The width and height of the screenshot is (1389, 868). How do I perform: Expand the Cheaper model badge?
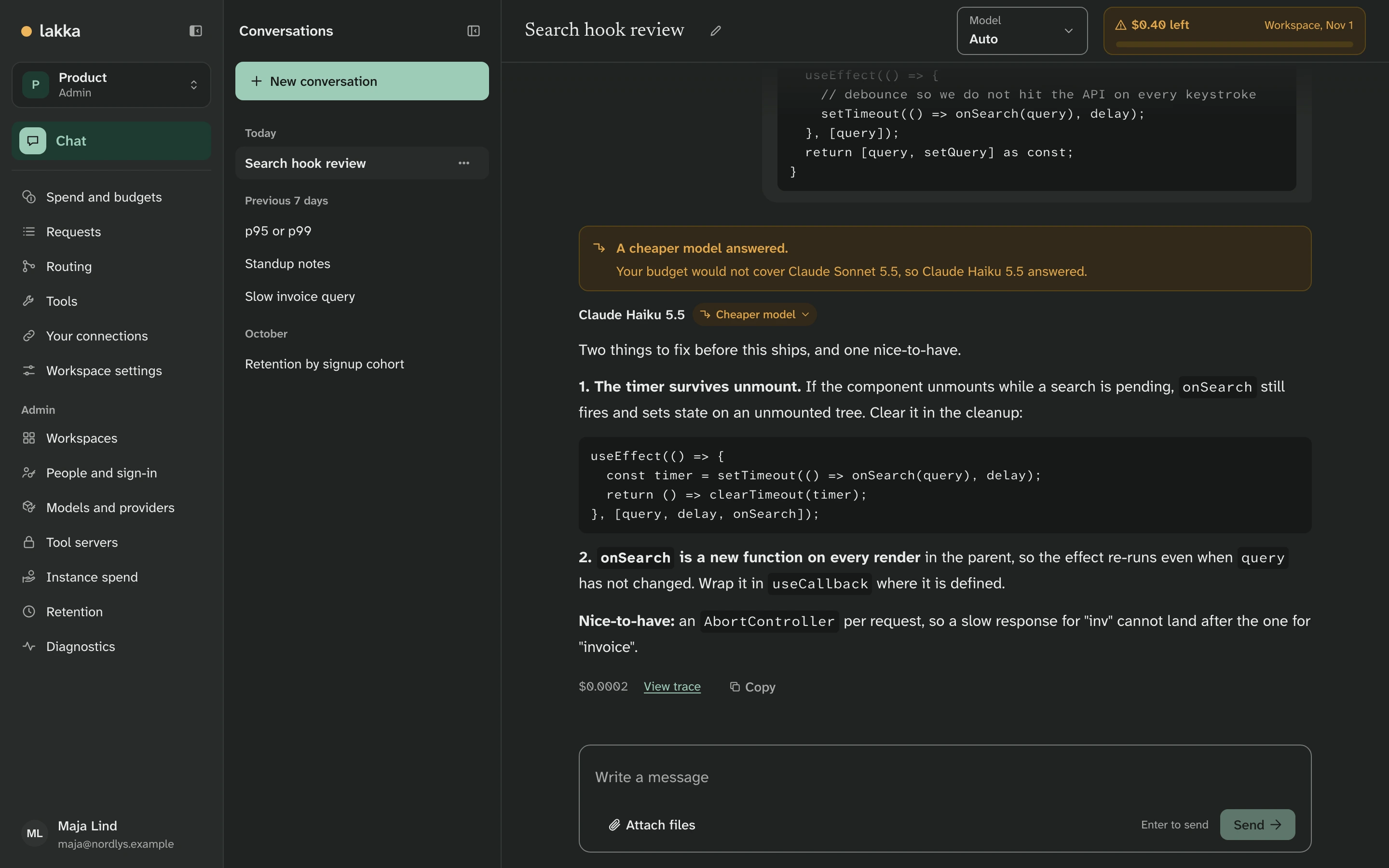point(754,314)
